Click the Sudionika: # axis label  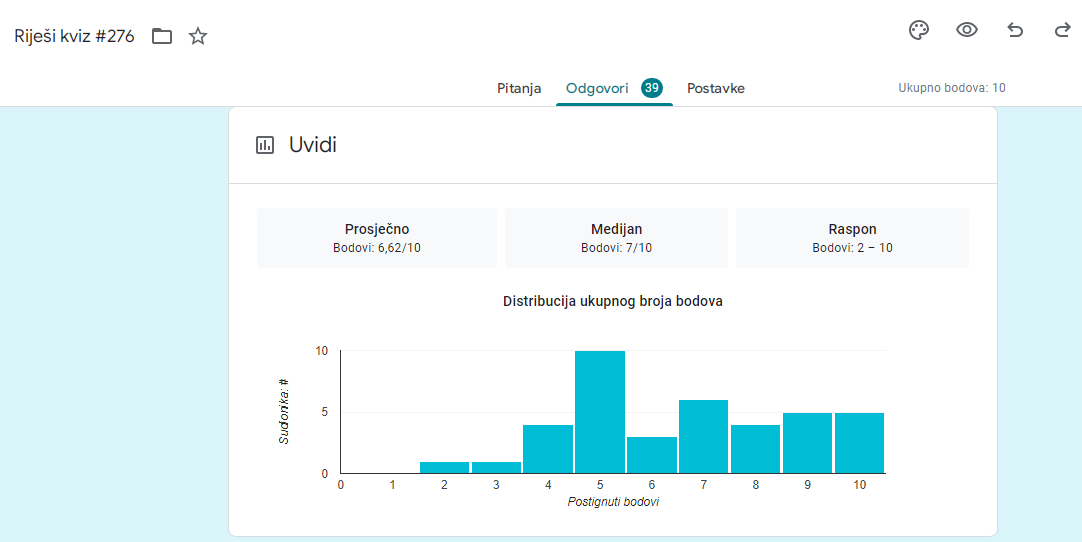click(x=284, y=412)
